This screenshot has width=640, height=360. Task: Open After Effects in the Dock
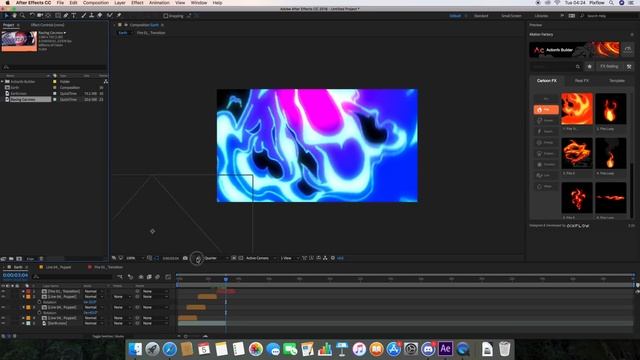point(445,349)
